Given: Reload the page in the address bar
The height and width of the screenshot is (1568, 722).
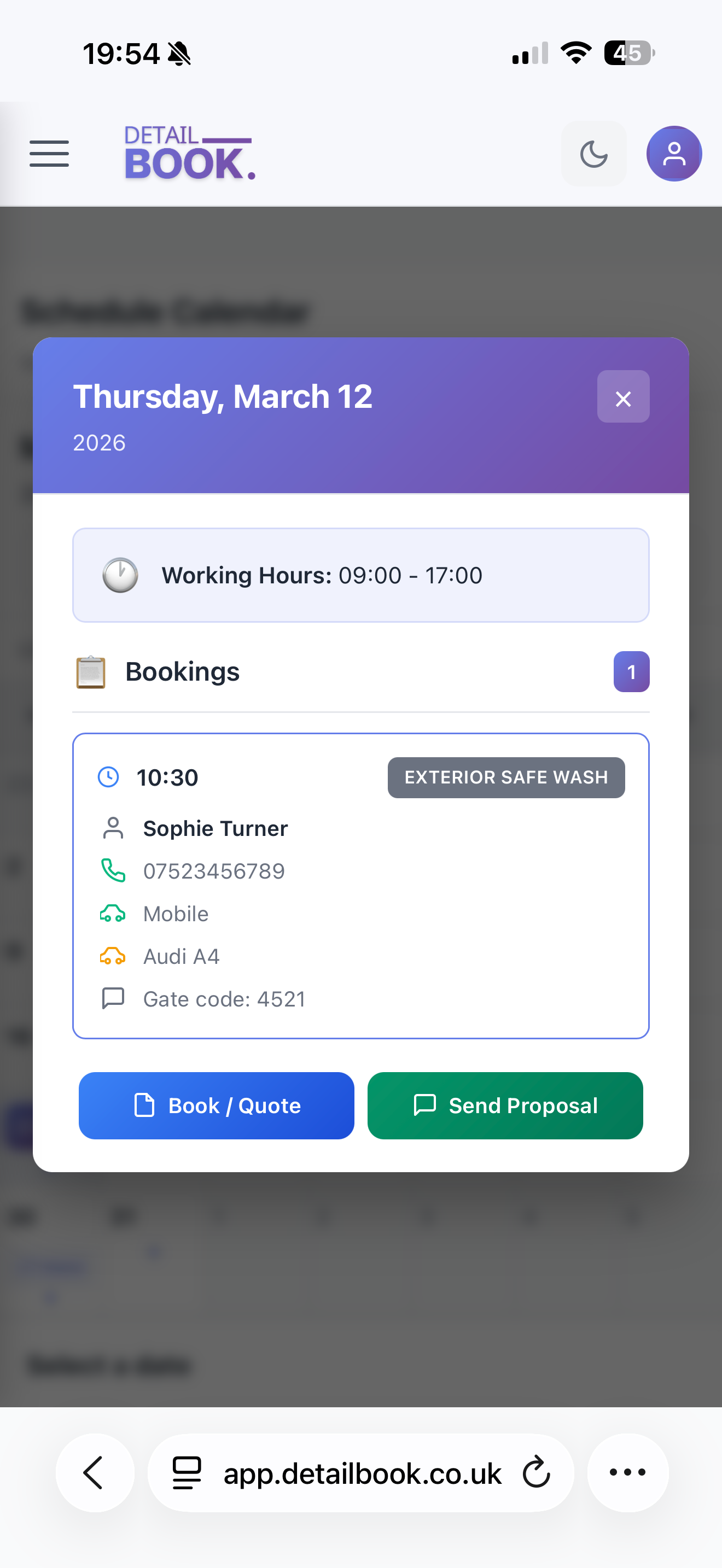Looking at the screenshot, I should click(535, 1473).
